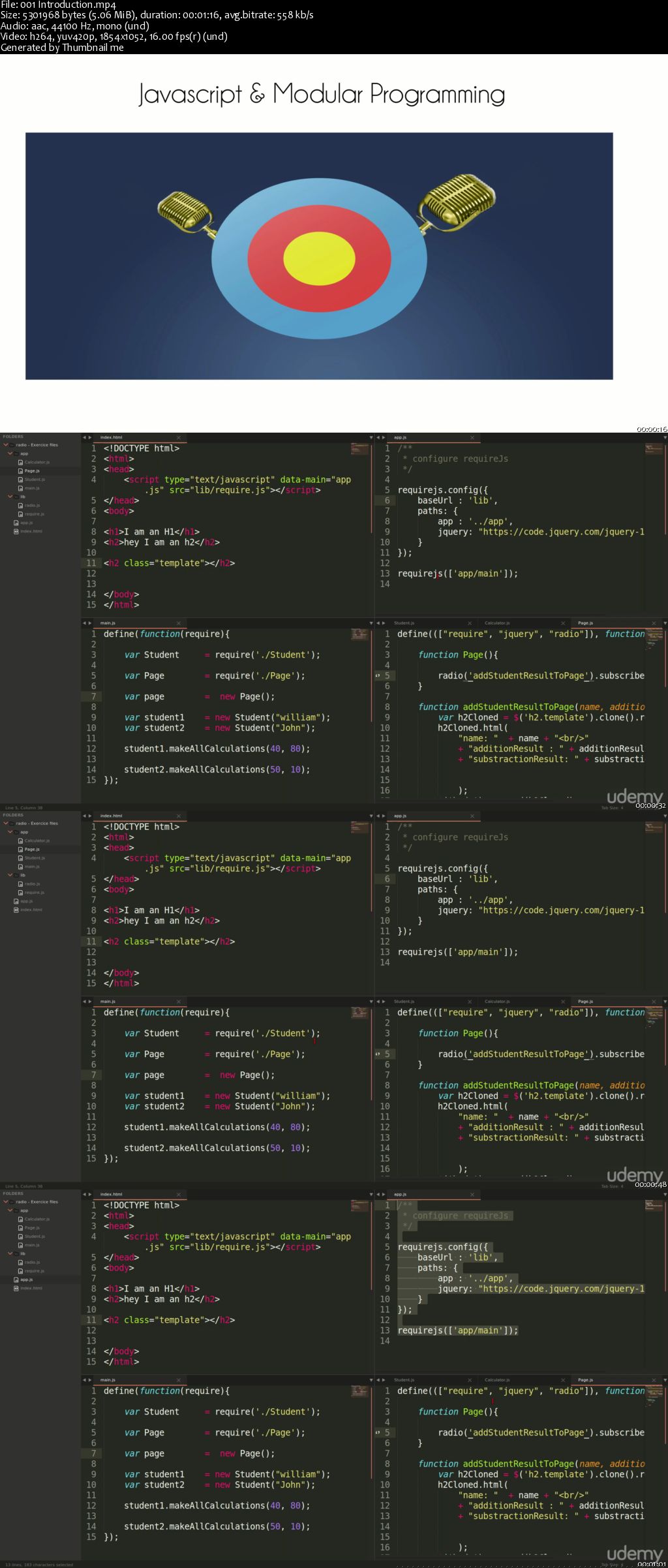Image resolution: width=668 pixels, height=1568 pixels.
Task: Close the main.js tab in 00:00:32 frame
Action: [179, 624]
